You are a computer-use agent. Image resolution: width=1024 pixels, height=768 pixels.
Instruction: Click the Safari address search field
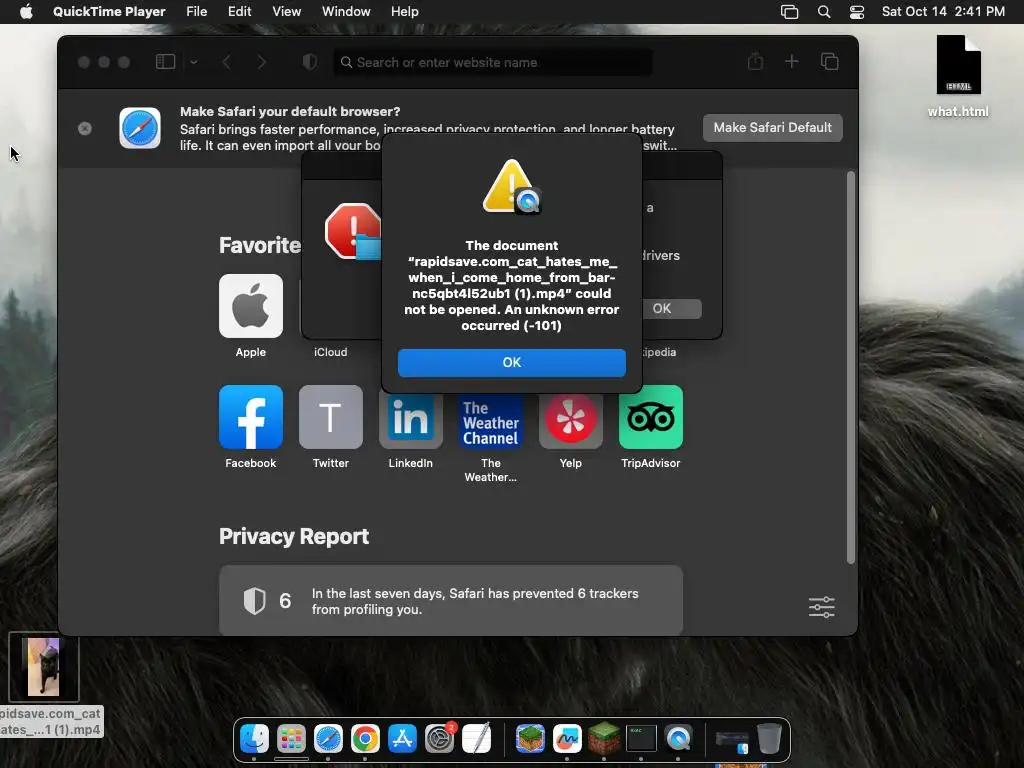(493, 62)
